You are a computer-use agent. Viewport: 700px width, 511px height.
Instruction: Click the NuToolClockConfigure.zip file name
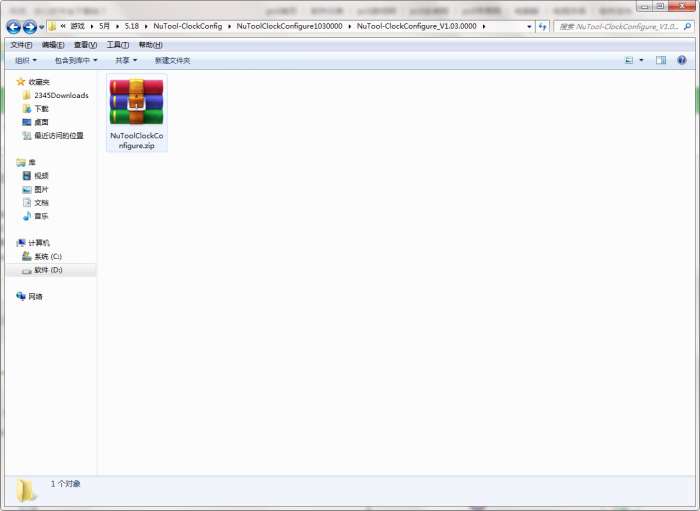pyautogui.click(x=137, y=141)
